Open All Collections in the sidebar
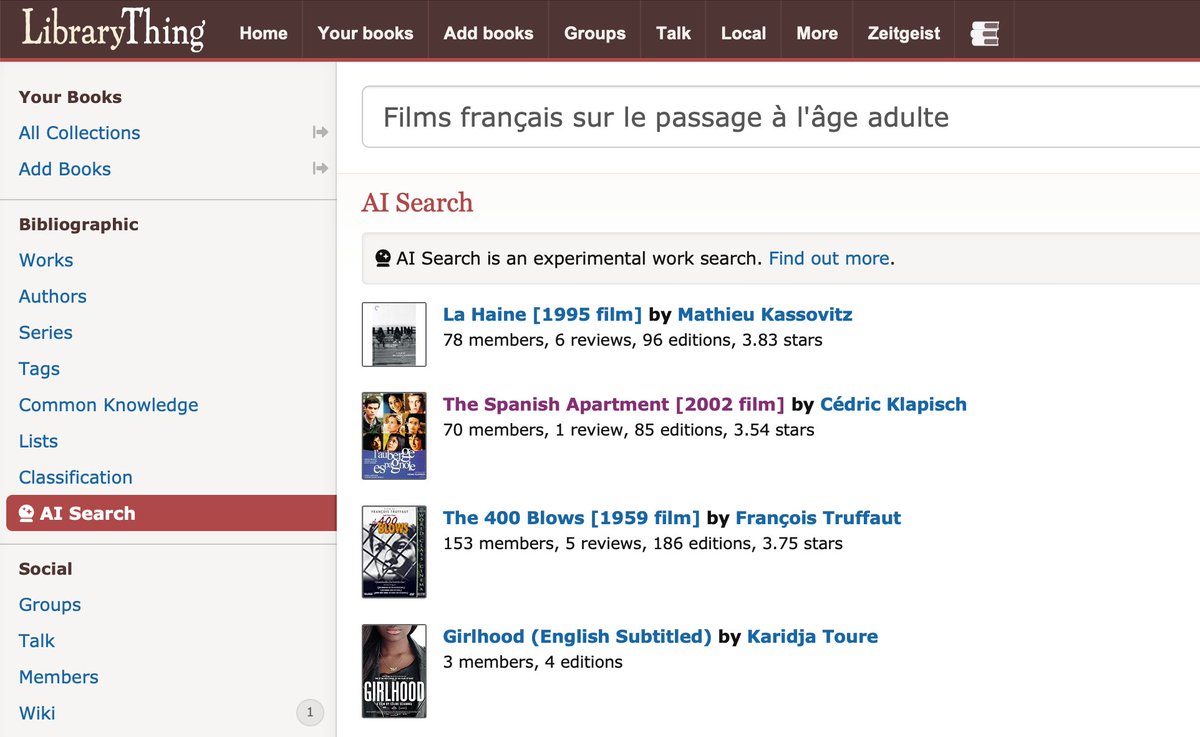The height and width of the screenshot is (737, 1200). coord(79,132)
